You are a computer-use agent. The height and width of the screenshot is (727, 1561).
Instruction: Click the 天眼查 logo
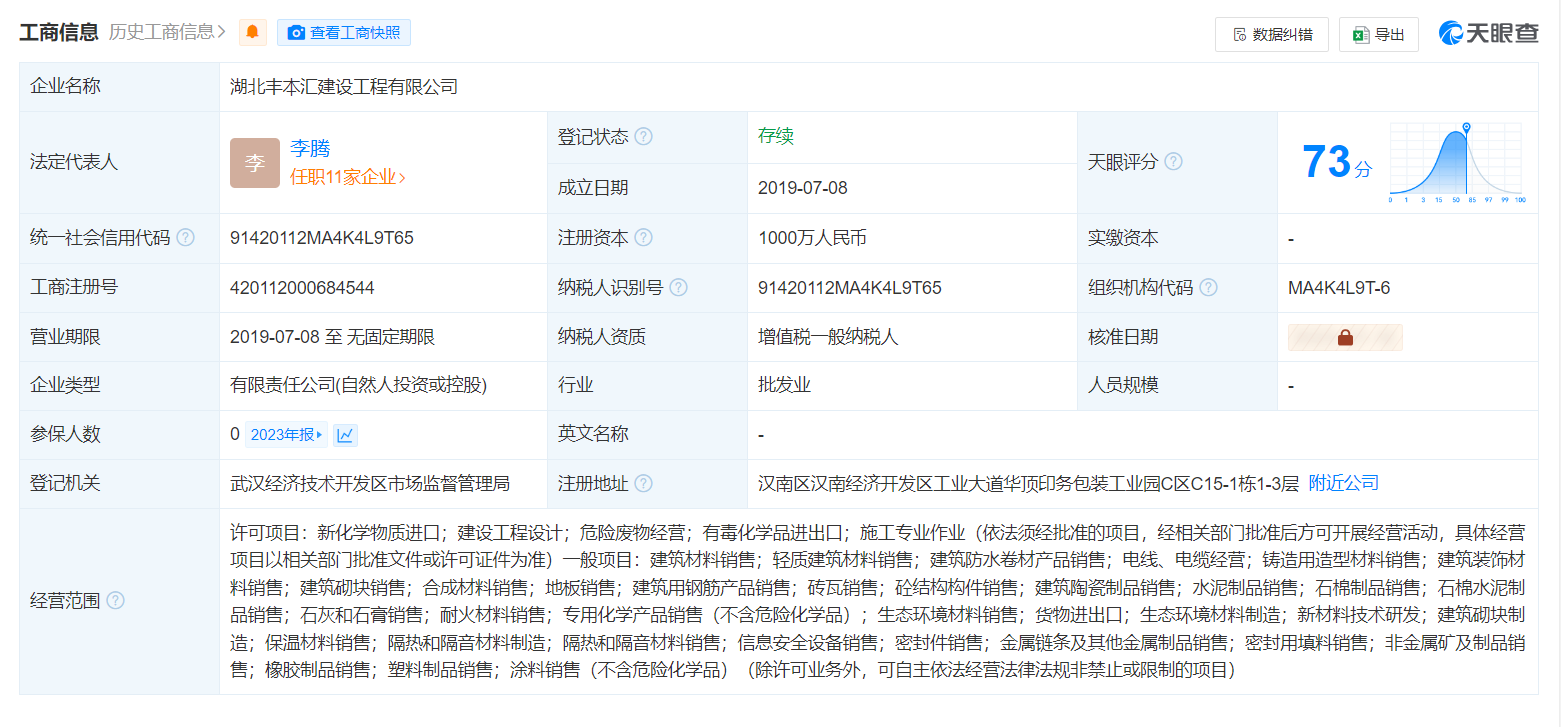[x=1489, y=33]
